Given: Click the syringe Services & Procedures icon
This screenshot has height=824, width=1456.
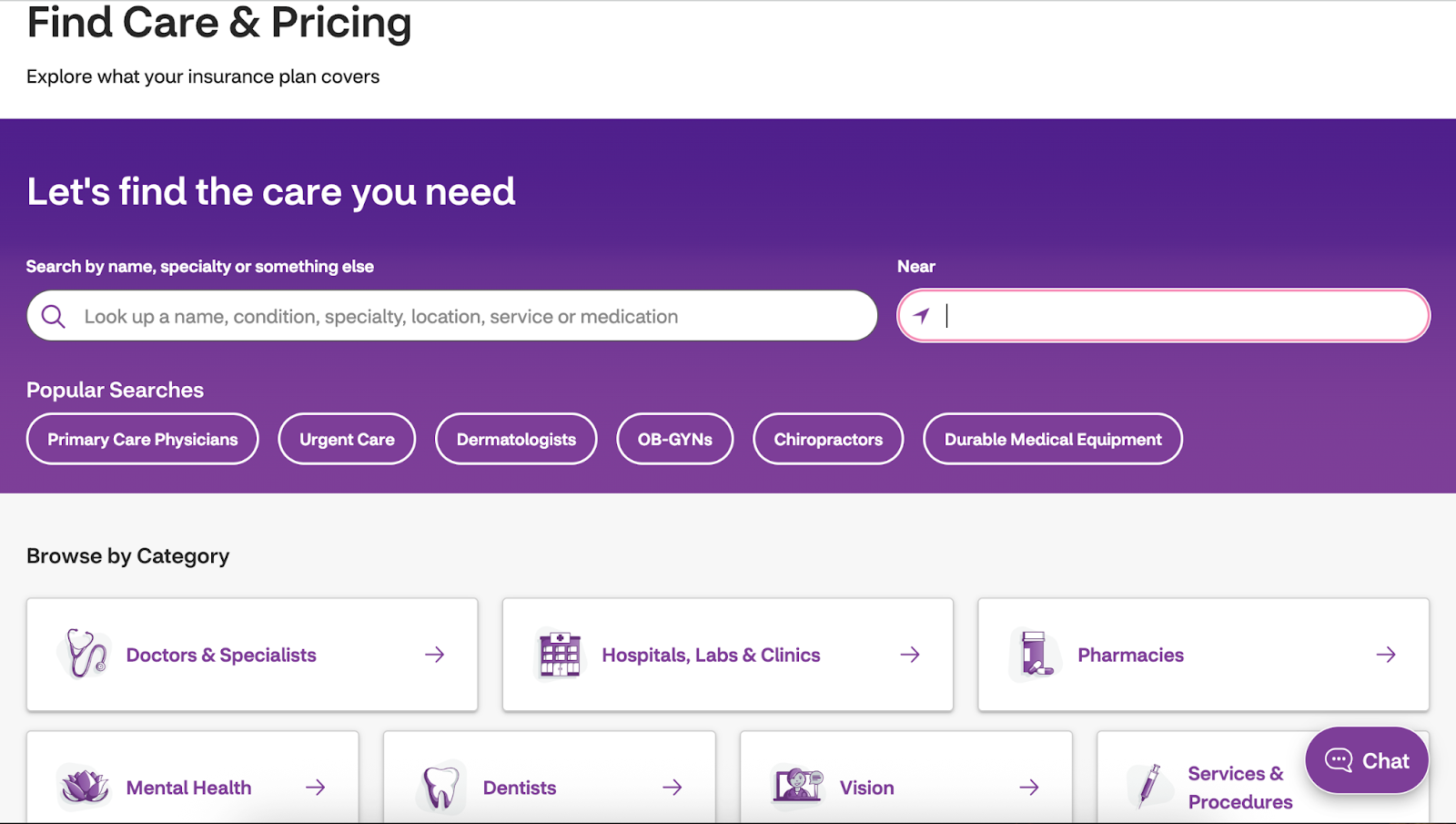Looking at the screenshot, I should point(1150,785).
